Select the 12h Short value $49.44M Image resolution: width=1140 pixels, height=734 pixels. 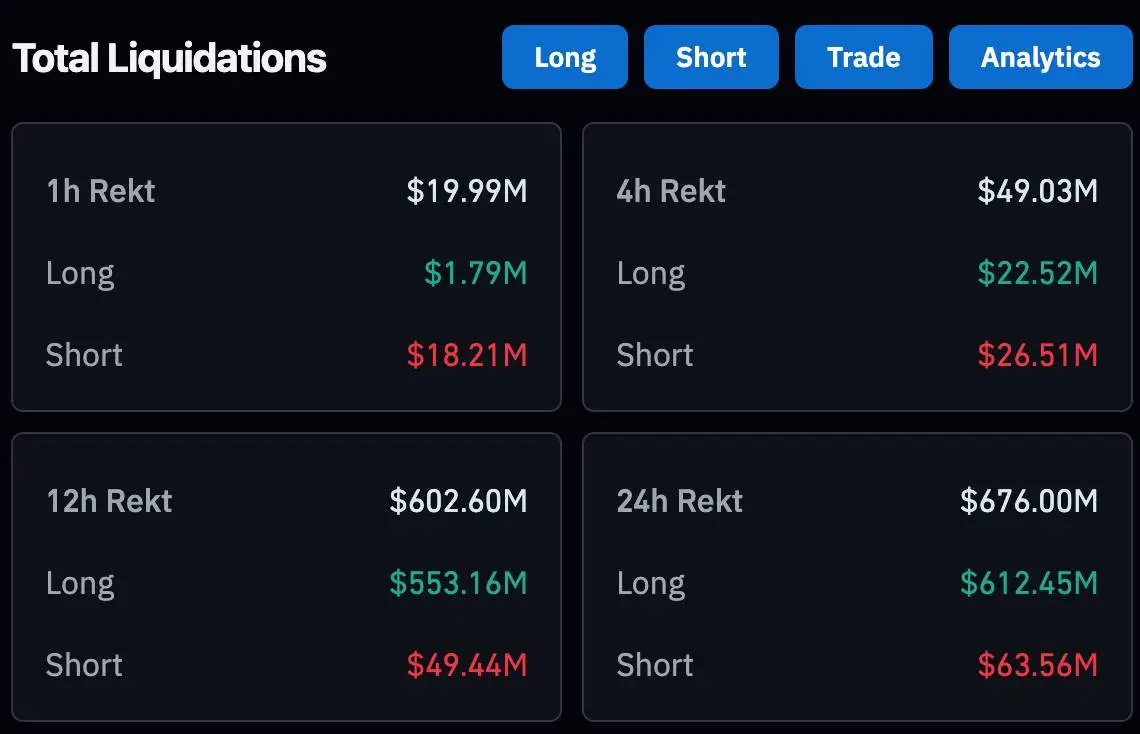click(x=466, y=665)
